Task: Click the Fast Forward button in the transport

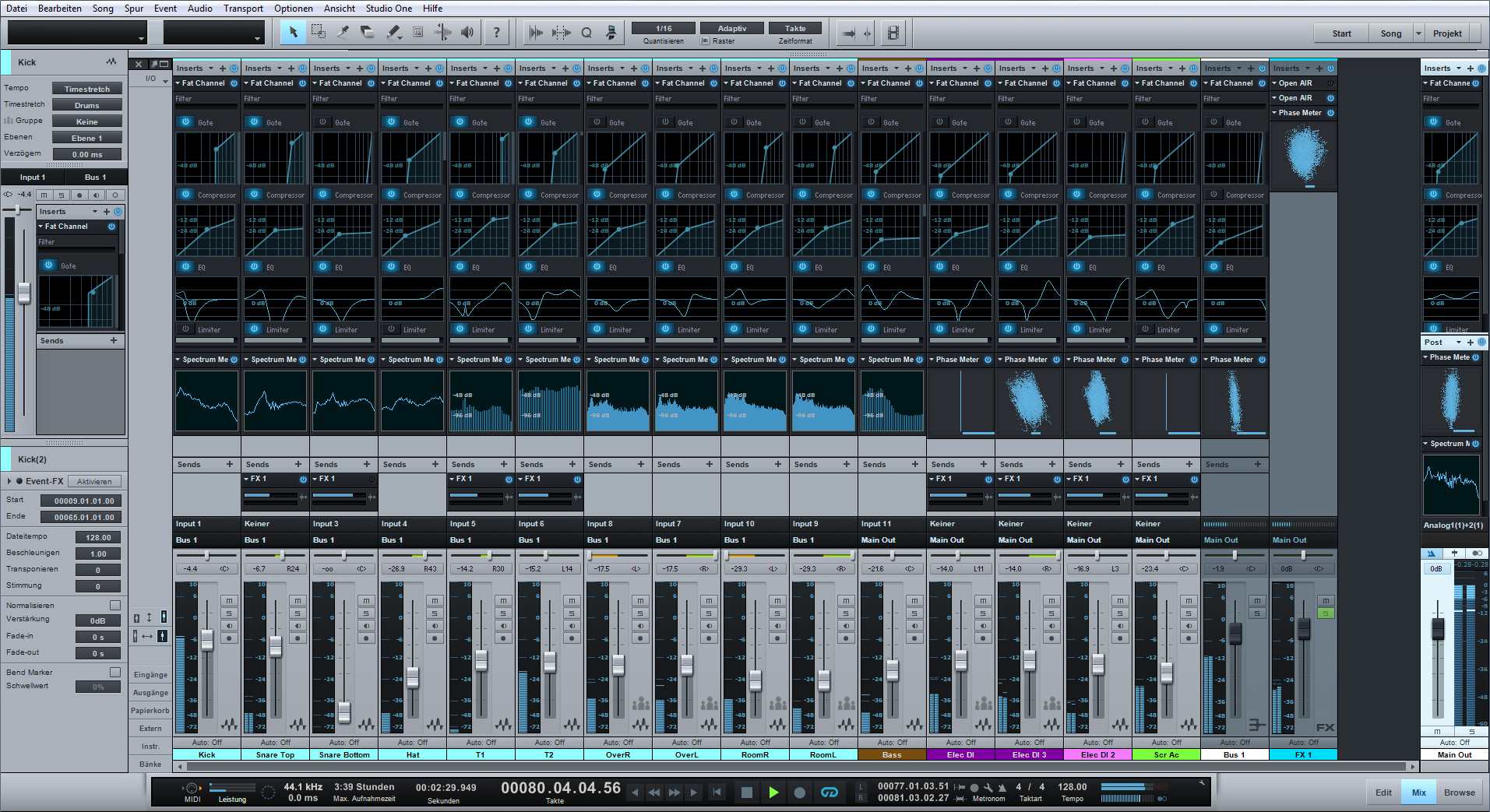Action: [674, 793]
